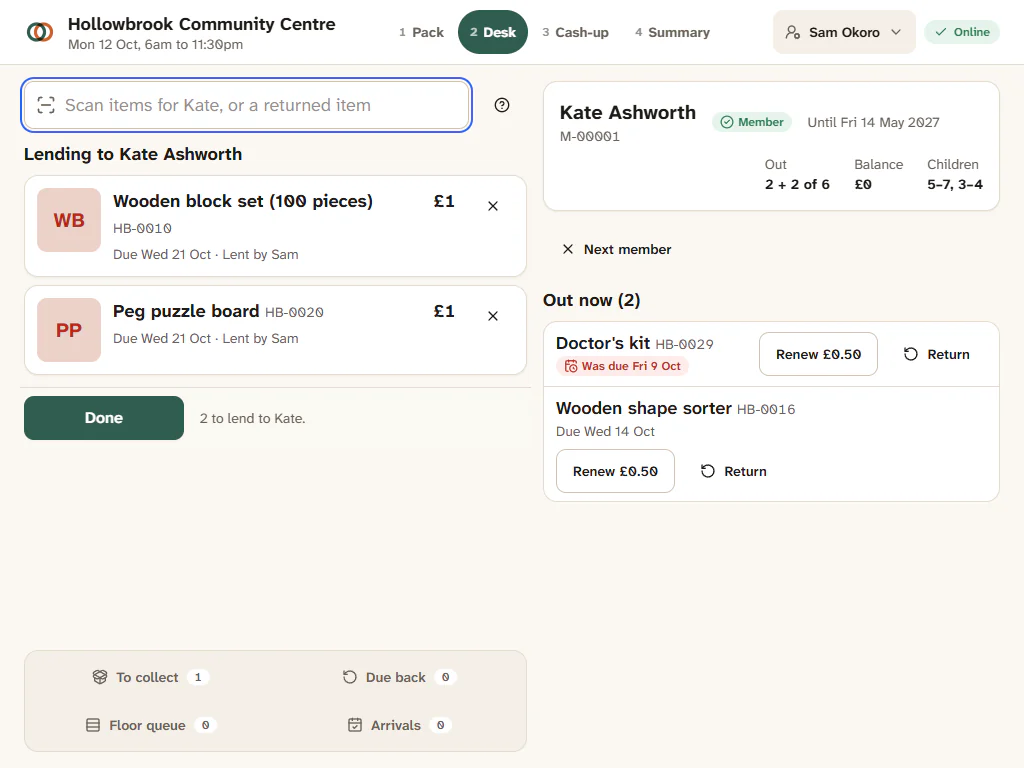Remove Peg puzzle board from lending list
Image resolution: width=1024 pixels, height=768 pixels.
click(493, 316)
